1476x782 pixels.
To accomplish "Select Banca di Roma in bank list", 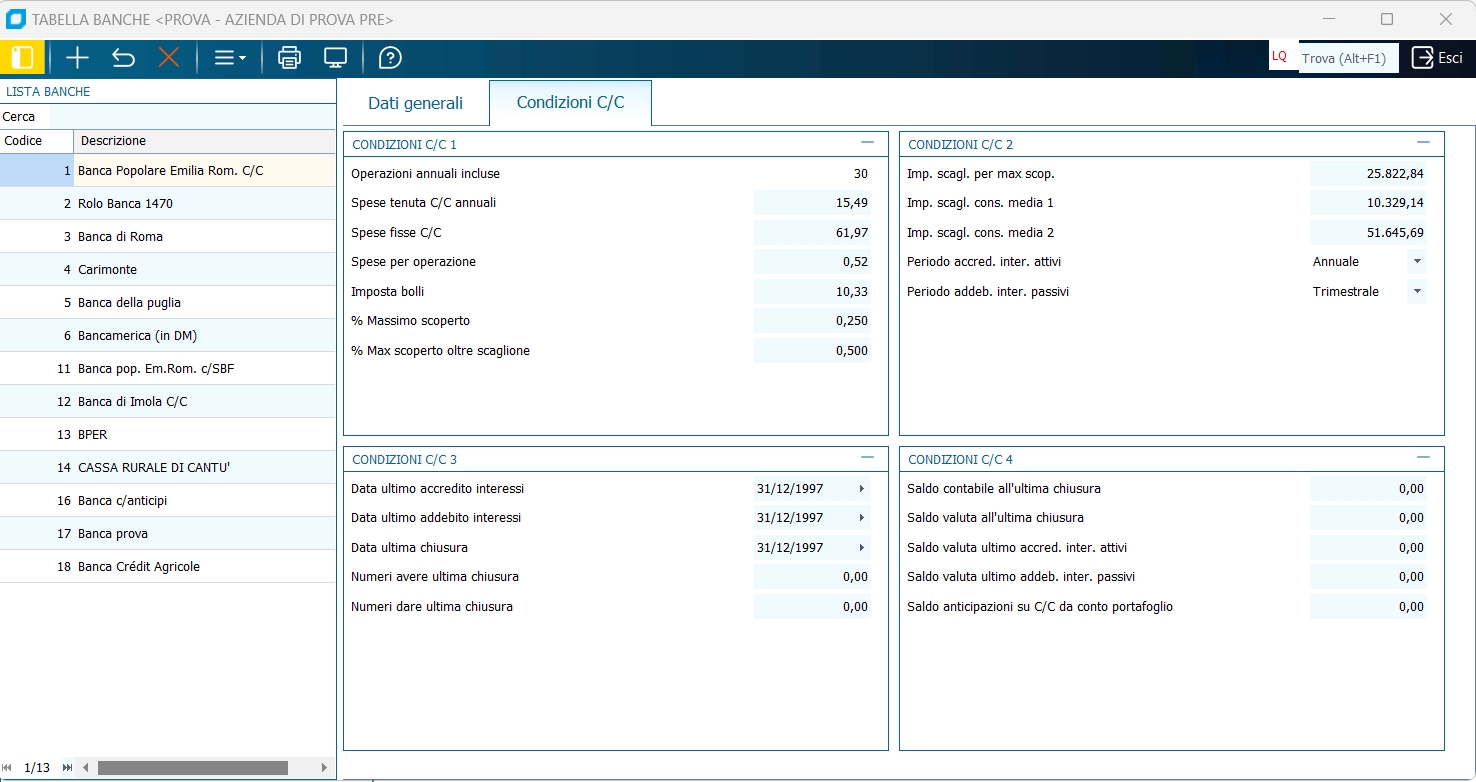I will [x=120, y=237].
